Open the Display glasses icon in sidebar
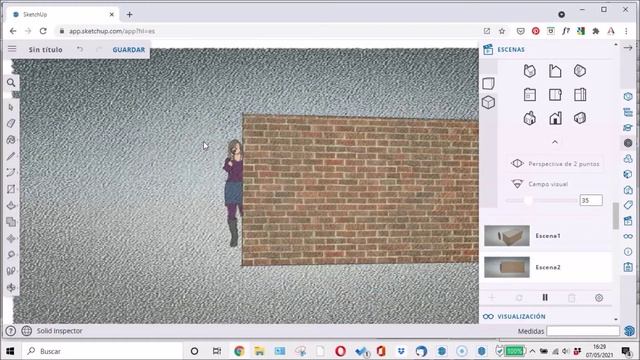This screenshot has width=640, height=360. [628, 236]
